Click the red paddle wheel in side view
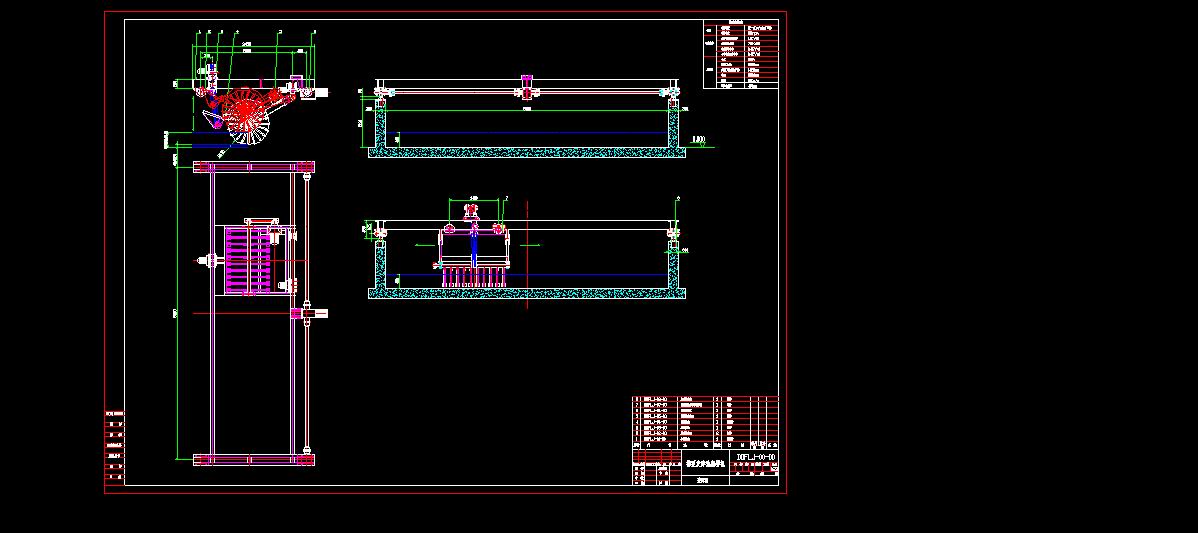Image resolution: width=1198 pixels, height=533 pixels. click(244, 107)
